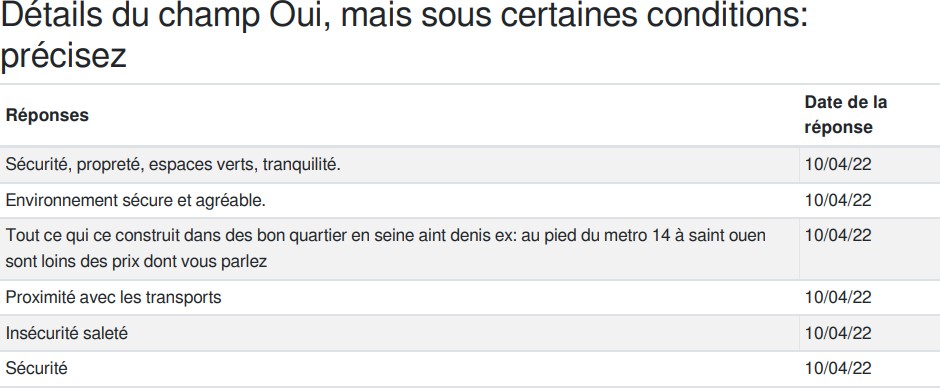This screenshot has width=940, height=388.
Task: Select the date beside 'Environnement sécure et agréable'
Action: click(837, 200)
